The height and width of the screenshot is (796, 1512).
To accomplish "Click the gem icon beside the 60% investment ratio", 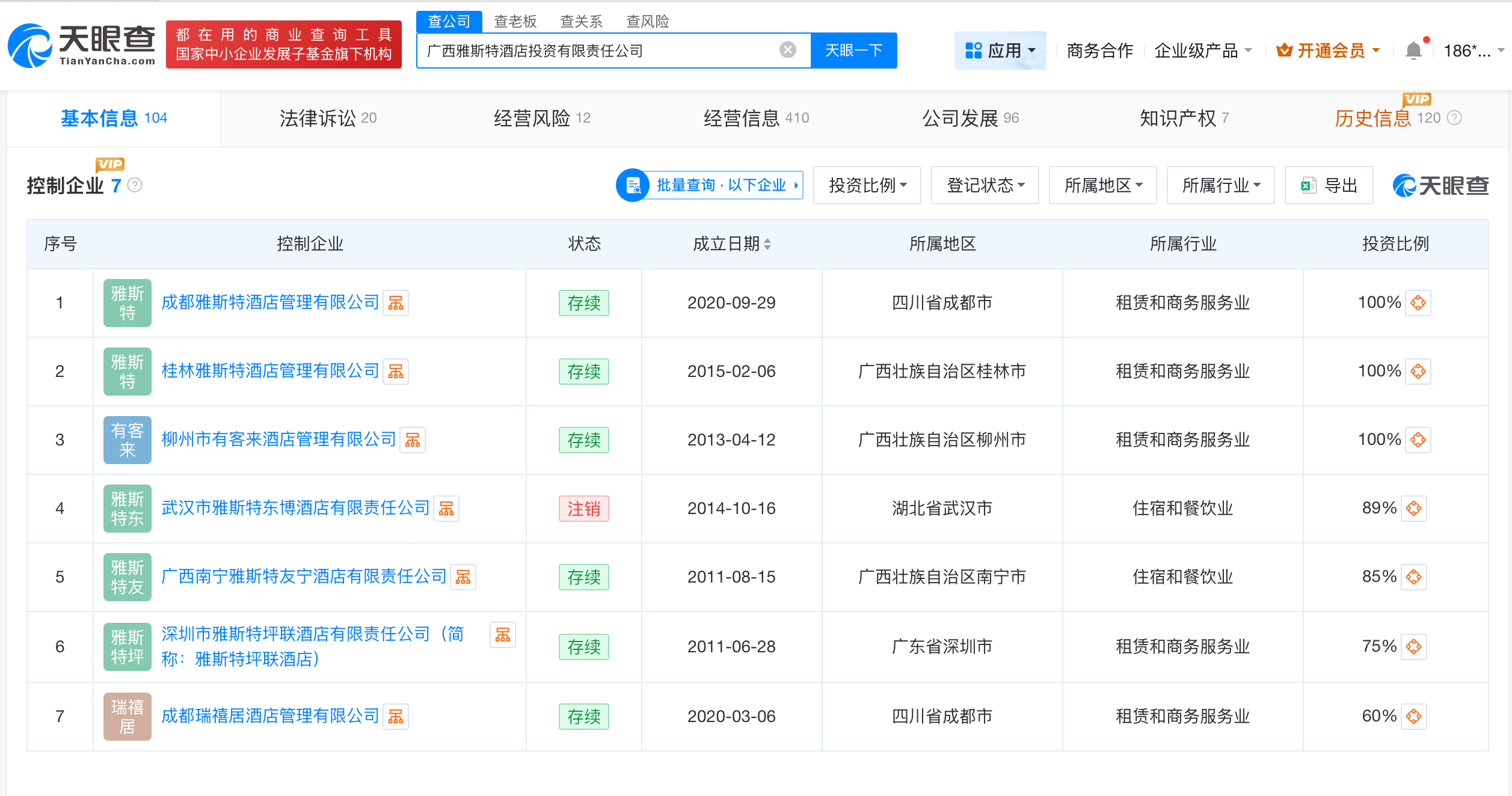I will (x=1415, y=716).
